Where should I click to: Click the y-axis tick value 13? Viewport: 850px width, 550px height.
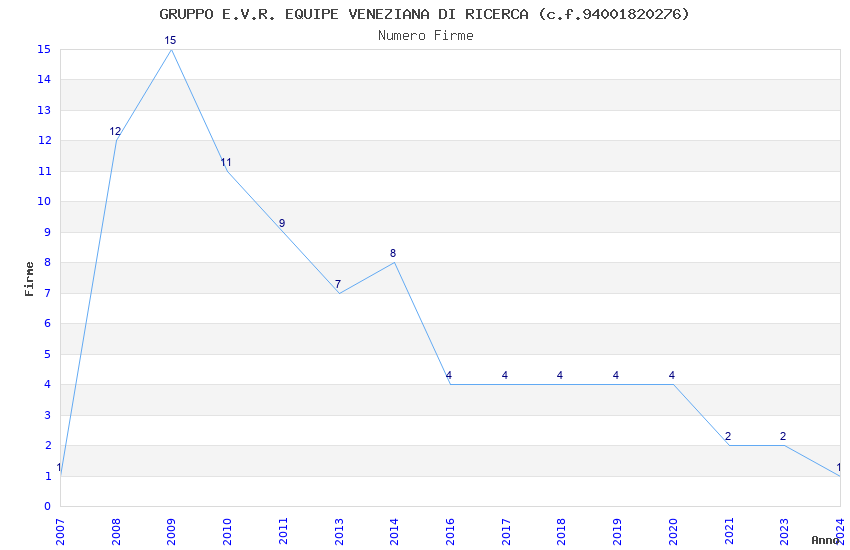[x=44, y=110]
